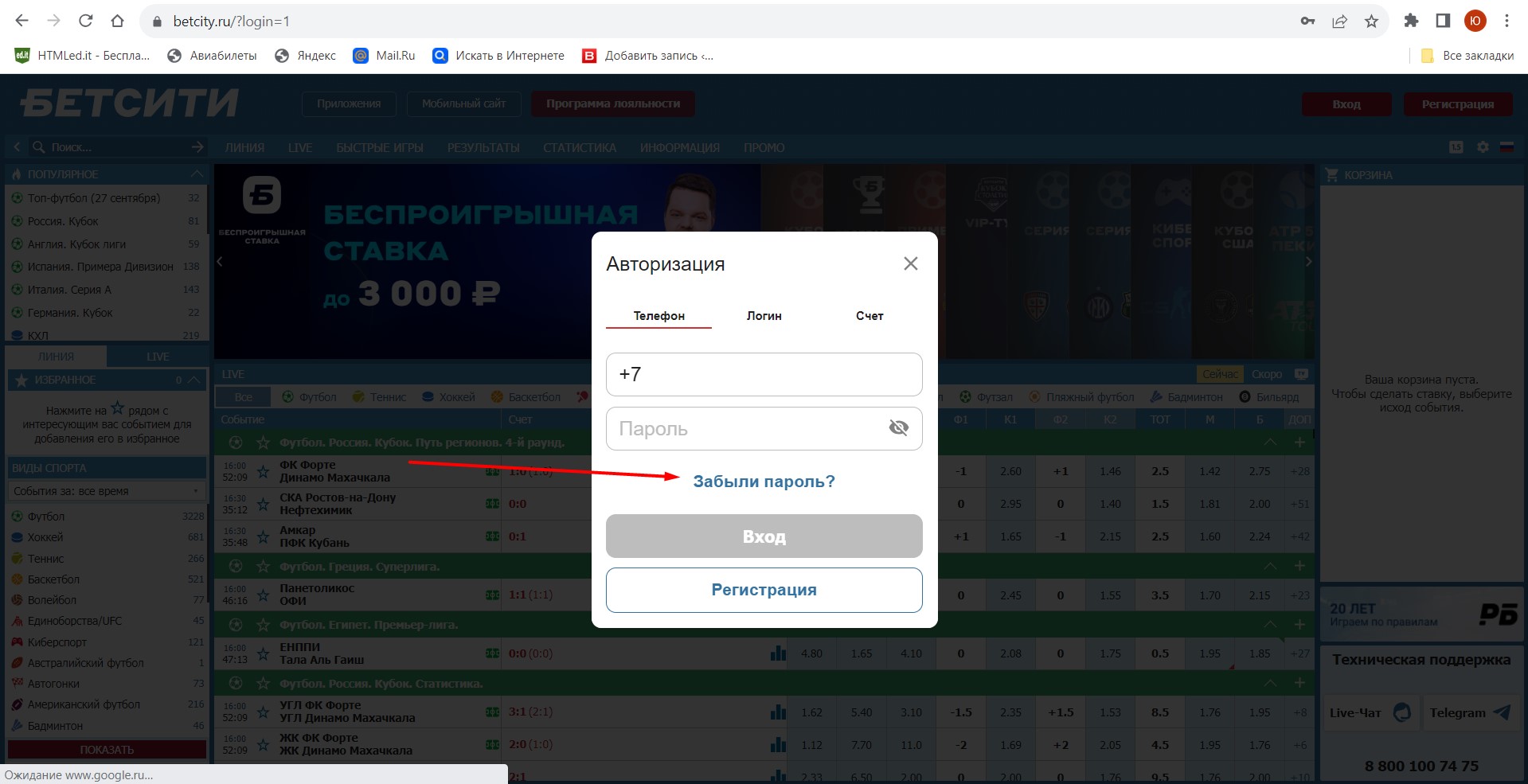The height and width of the screenshot is (784, 1528).
Task: Click next arrow on banner carousel
Action: click(x=1307, y=261)
